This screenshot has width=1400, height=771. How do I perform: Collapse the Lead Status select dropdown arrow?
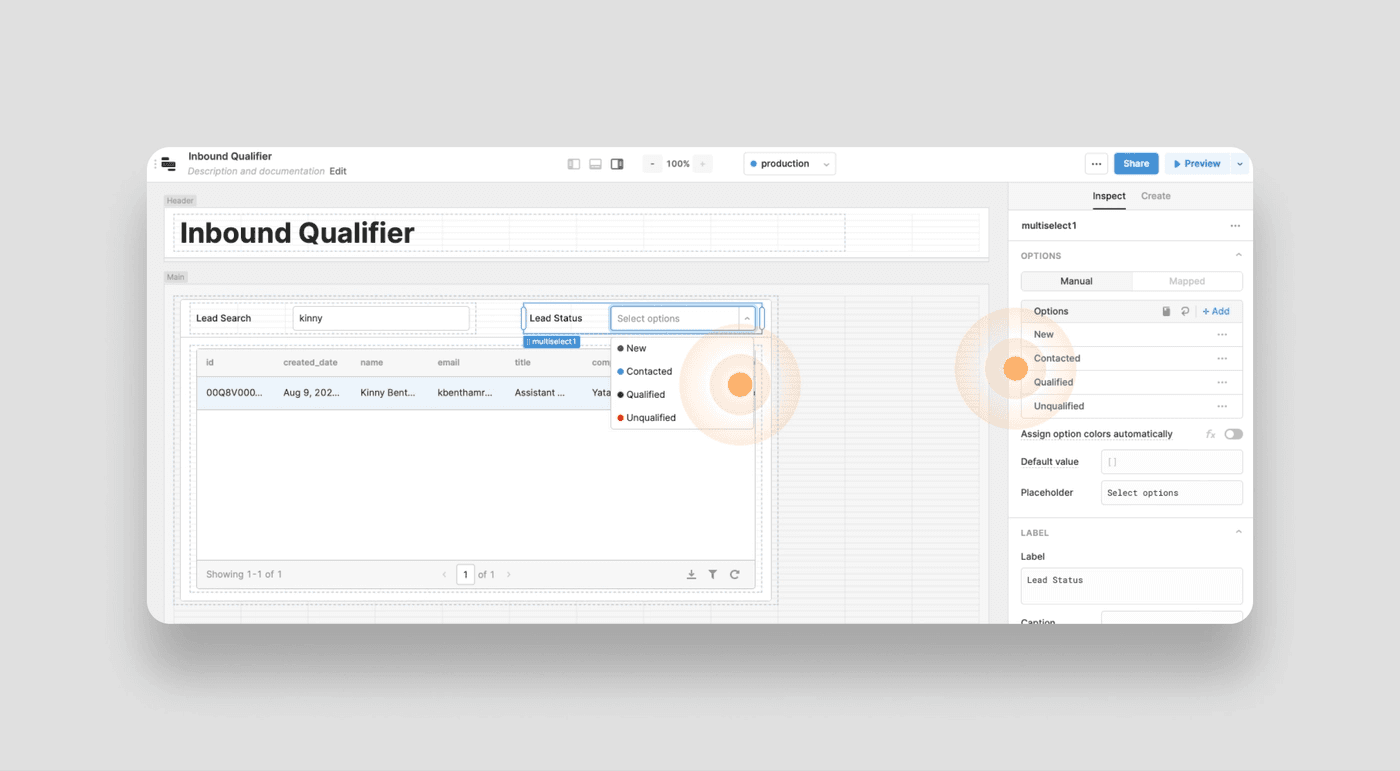point(747,319)
